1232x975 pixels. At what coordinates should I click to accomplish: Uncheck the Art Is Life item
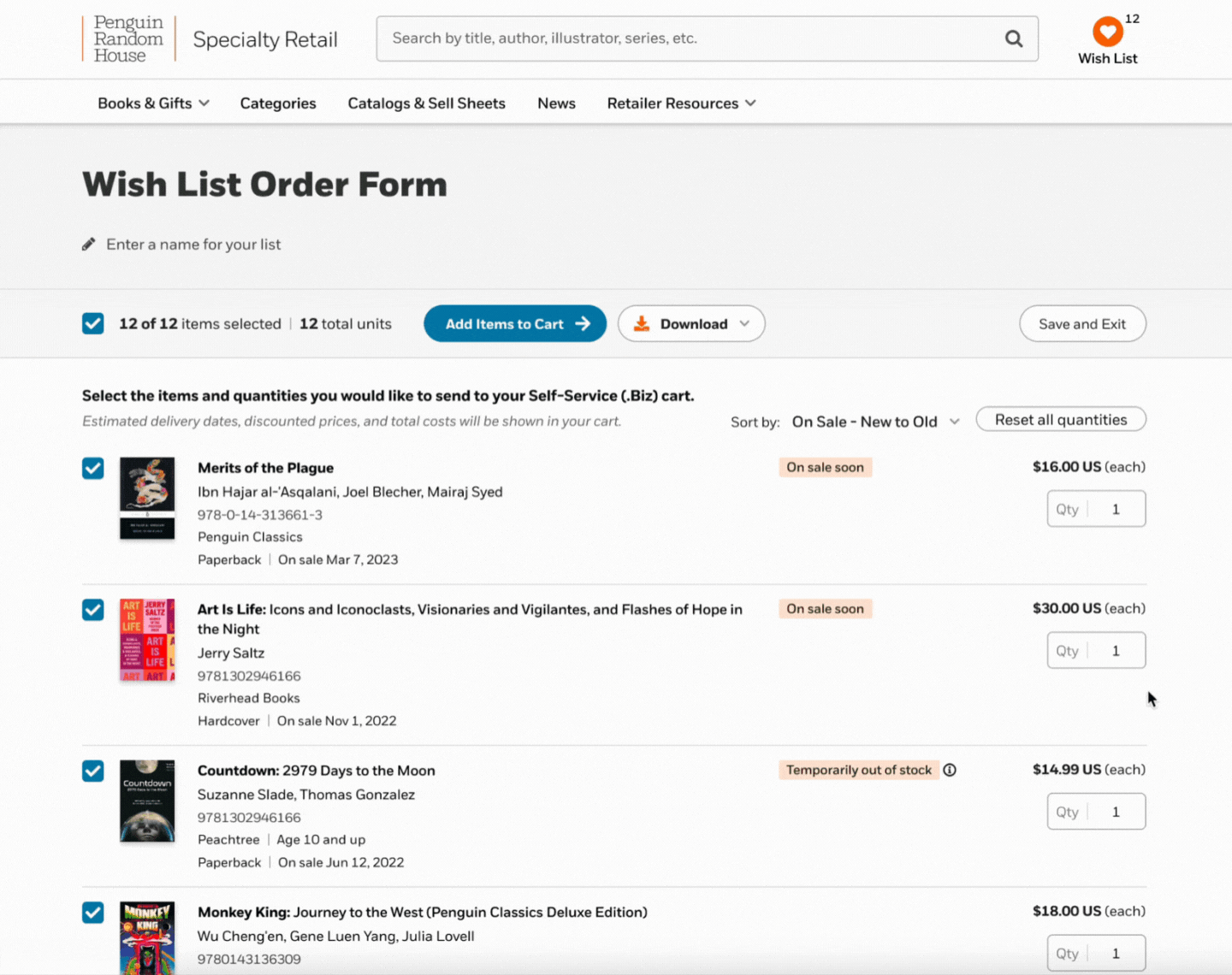click(93, 609)
